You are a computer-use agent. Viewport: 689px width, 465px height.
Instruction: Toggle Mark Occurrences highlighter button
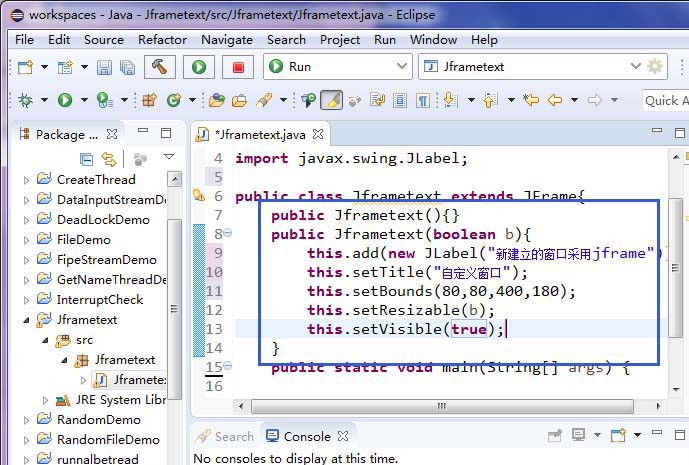(331, 100)
